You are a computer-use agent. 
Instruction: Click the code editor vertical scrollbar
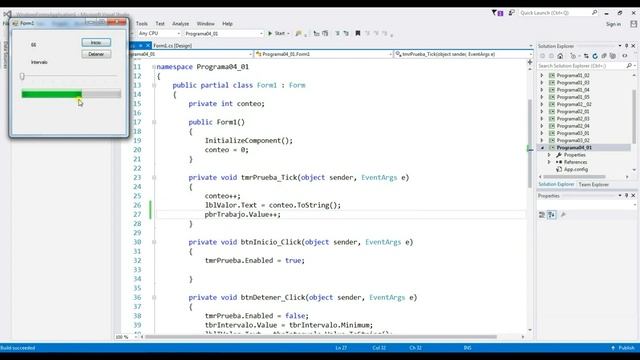pos(530,144)
